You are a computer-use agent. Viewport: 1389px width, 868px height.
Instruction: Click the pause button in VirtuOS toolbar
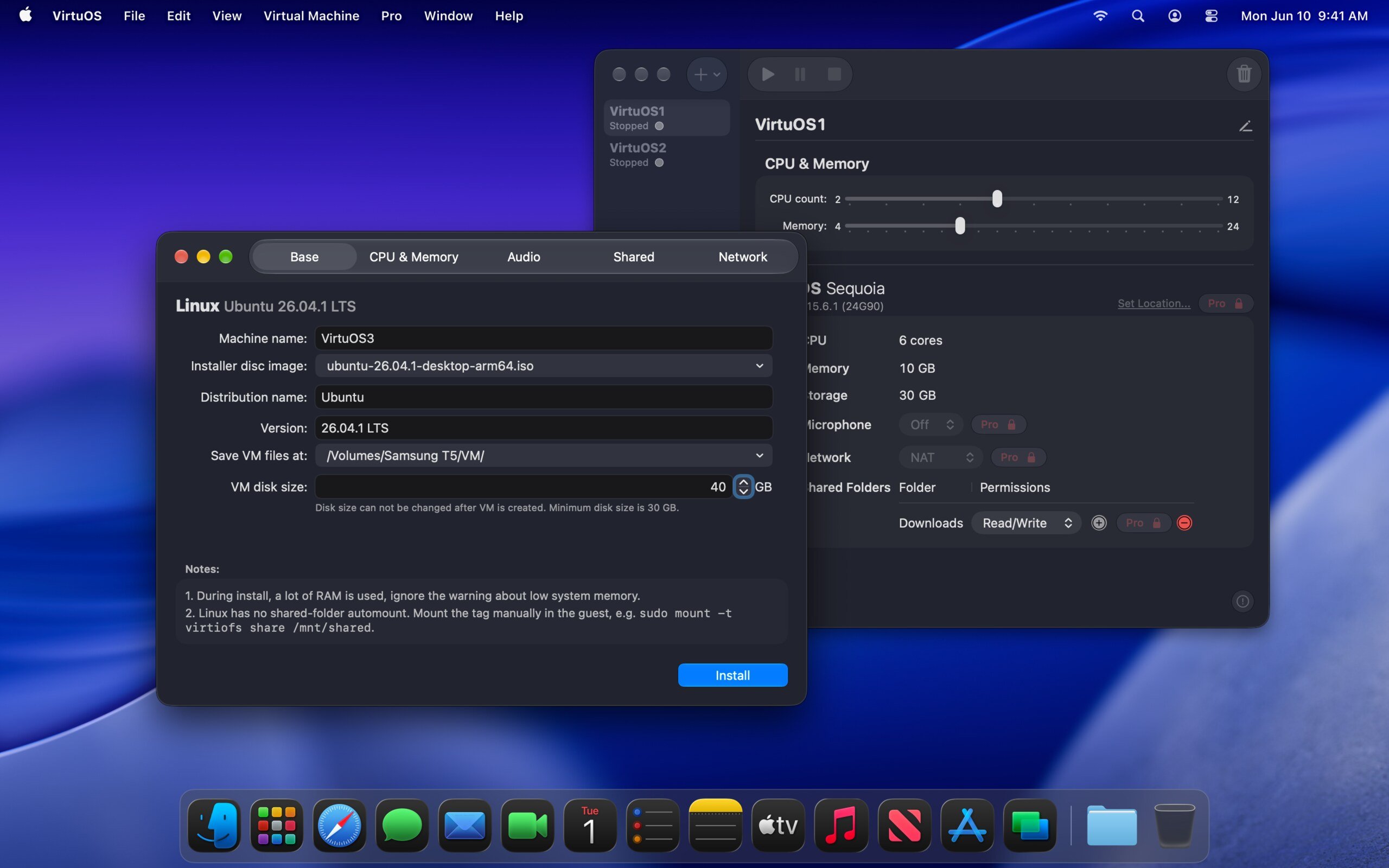point(800,74)
